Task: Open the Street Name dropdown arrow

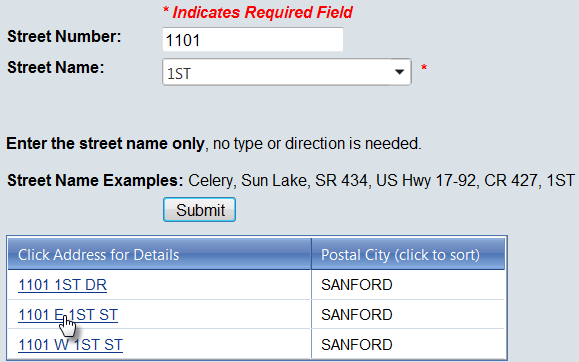Action: pyautogui.click(x=399, y=72)
